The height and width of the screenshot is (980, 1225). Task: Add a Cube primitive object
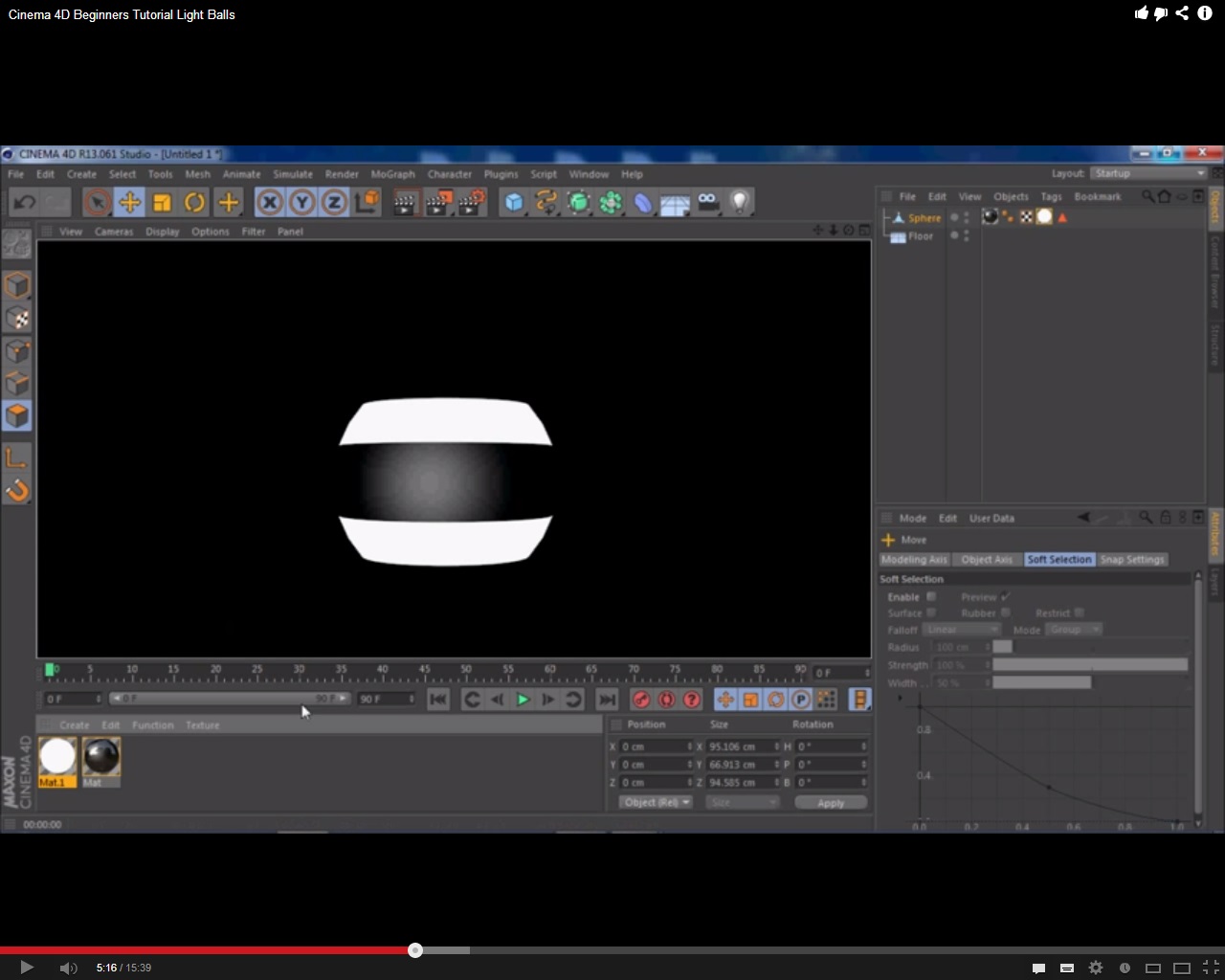pyautogui.click(x=514, y=202)
